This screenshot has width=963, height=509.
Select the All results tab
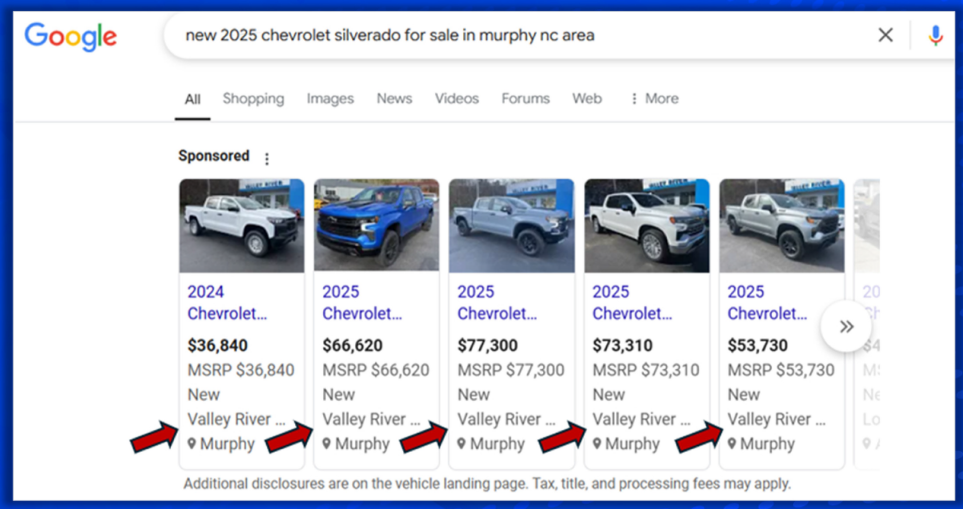(193, 99)
